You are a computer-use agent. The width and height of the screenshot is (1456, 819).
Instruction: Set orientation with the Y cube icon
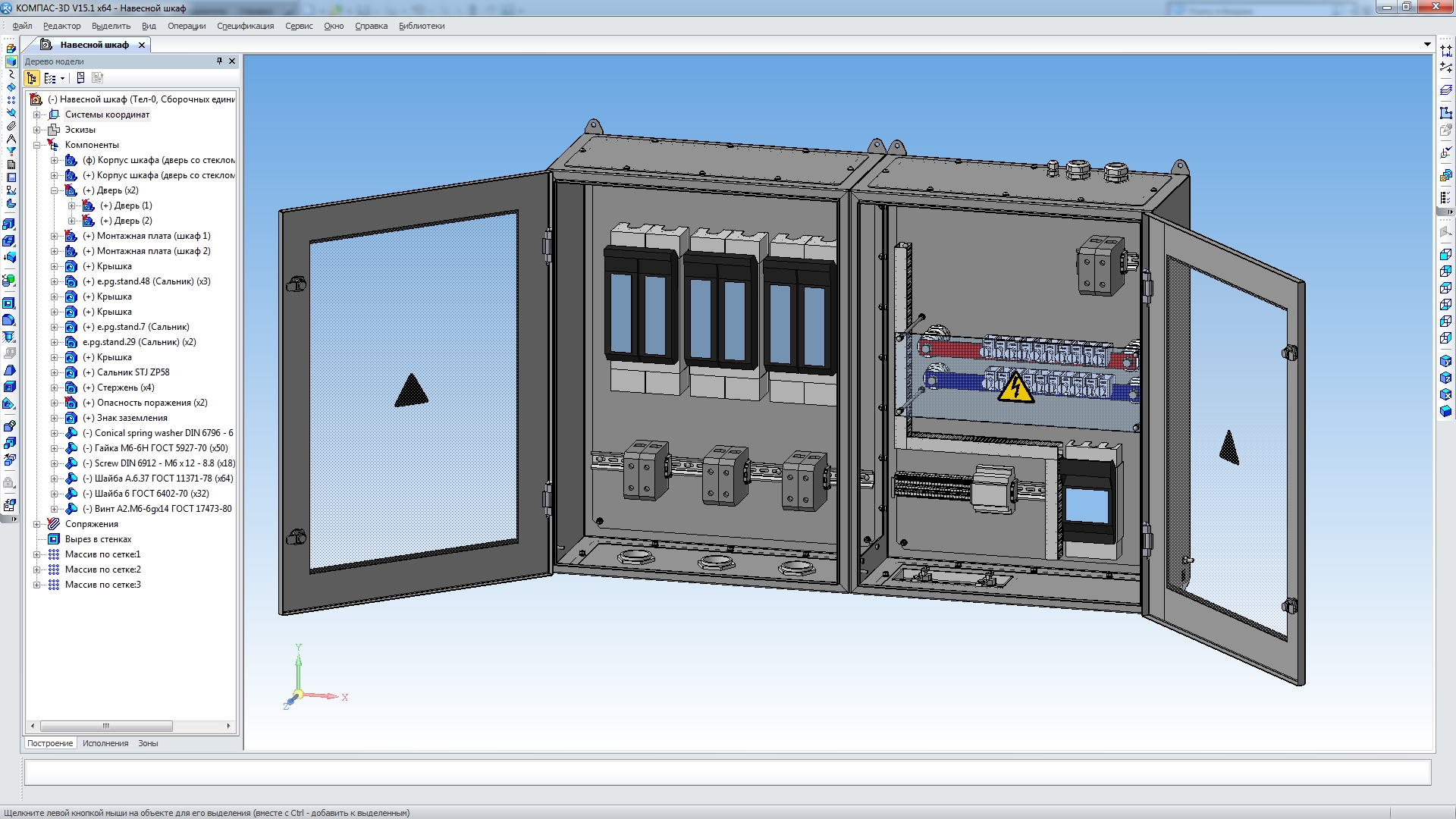tap(1445, 361)
